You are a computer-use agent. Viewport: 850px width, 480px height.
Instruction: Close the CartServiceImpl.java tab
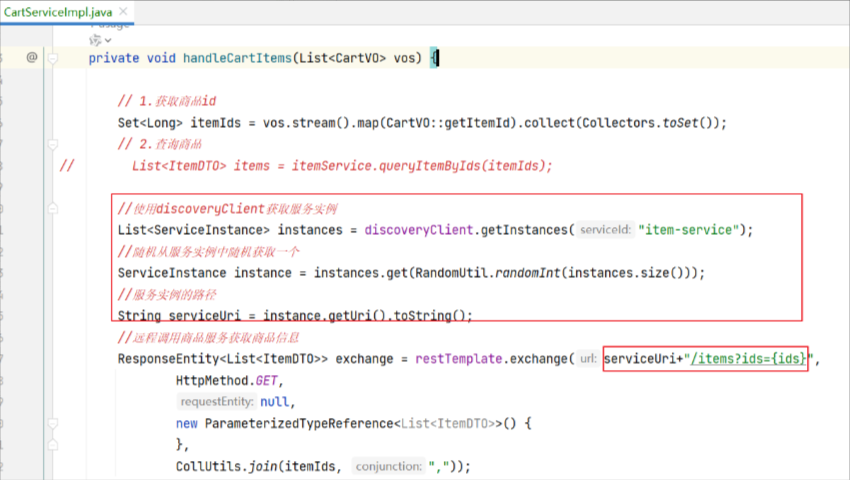(x=124, y=11)
